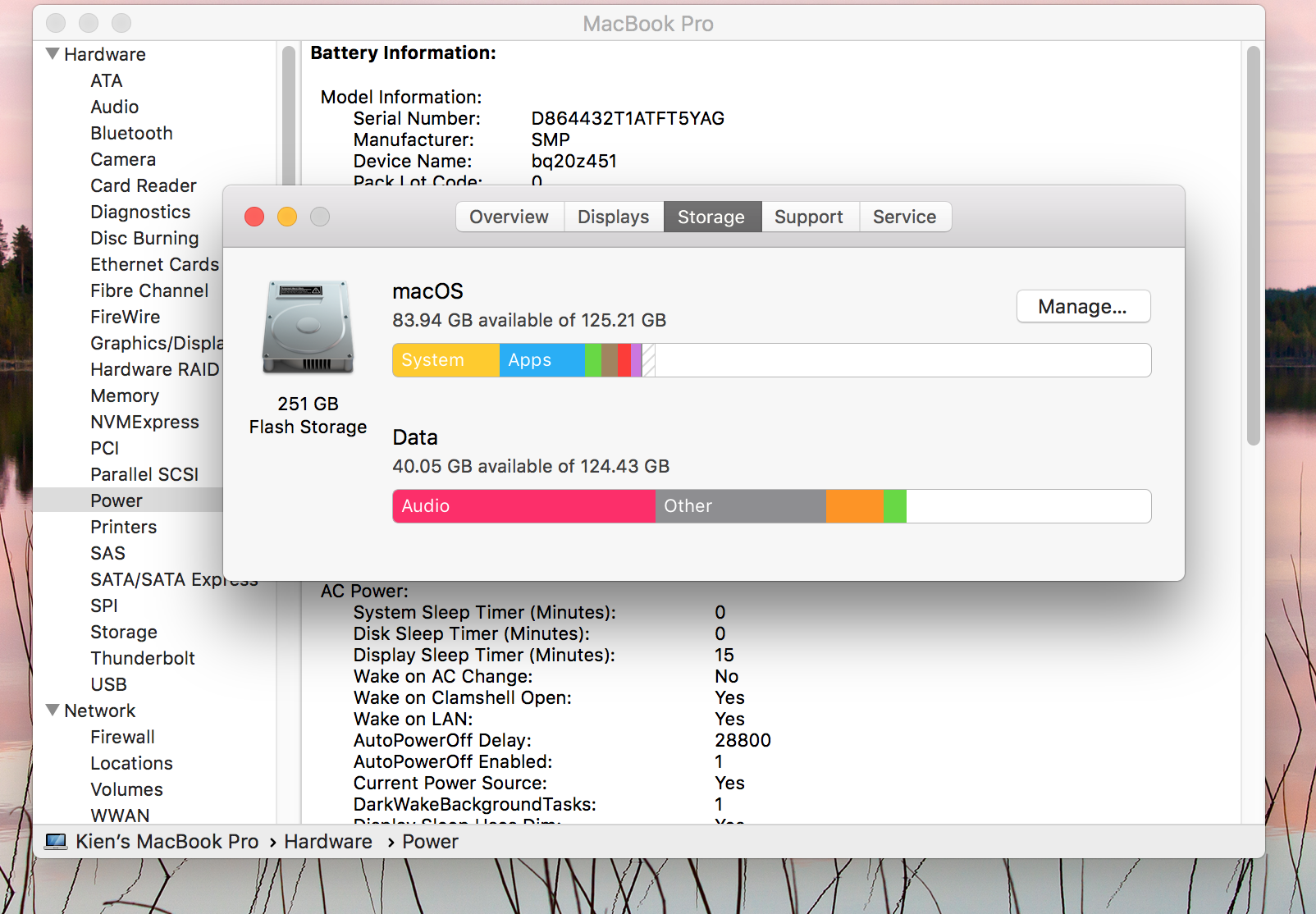Select Fibre Channel in the sidebar
Image resolution: width=1316 pixels, height=914 pixels.
click(x=149, y=290)
